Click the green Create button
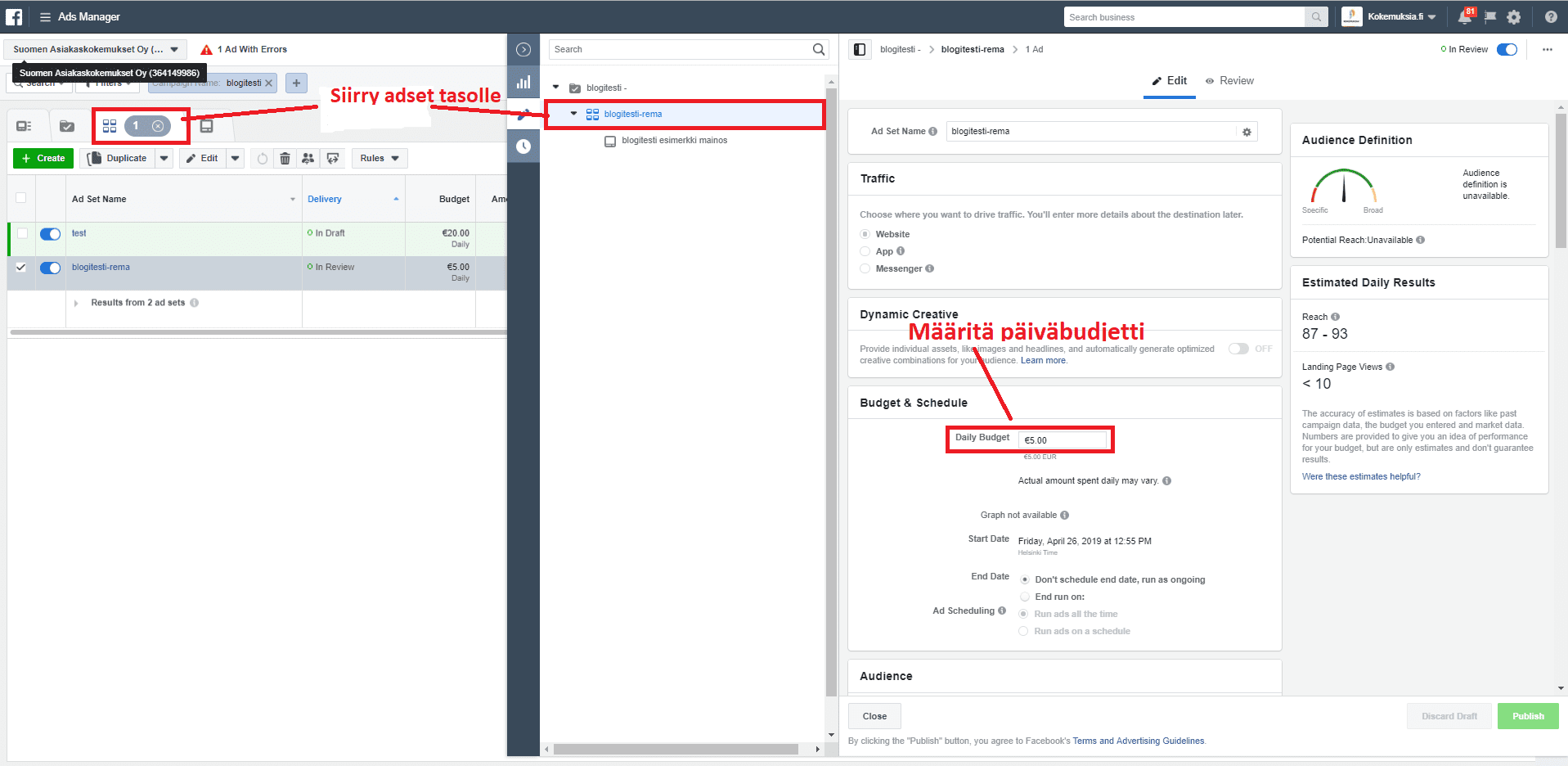The image size is (1568, 766). tap(43, 159)
